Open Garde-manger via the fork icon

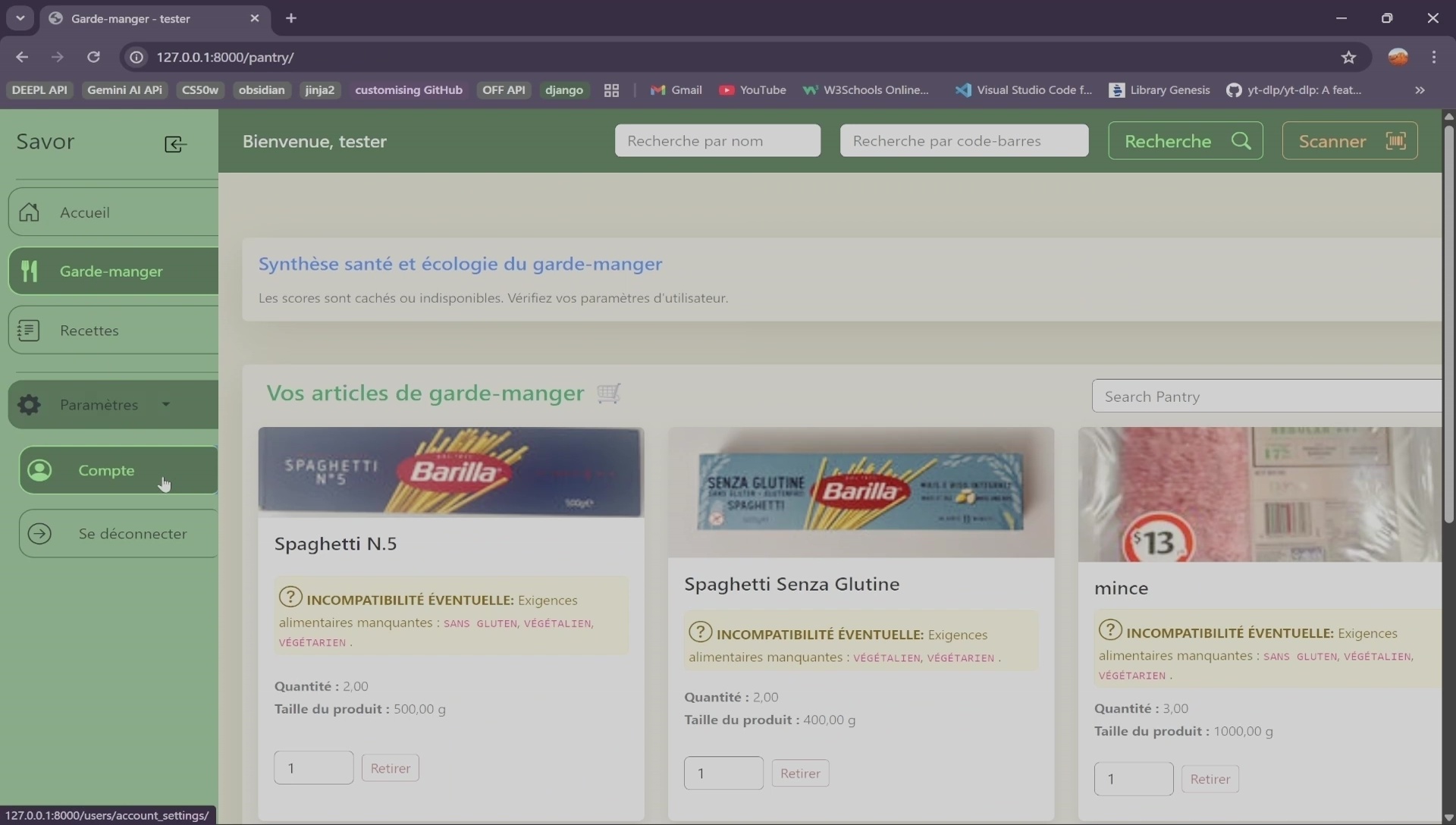(x=30, y=271)
